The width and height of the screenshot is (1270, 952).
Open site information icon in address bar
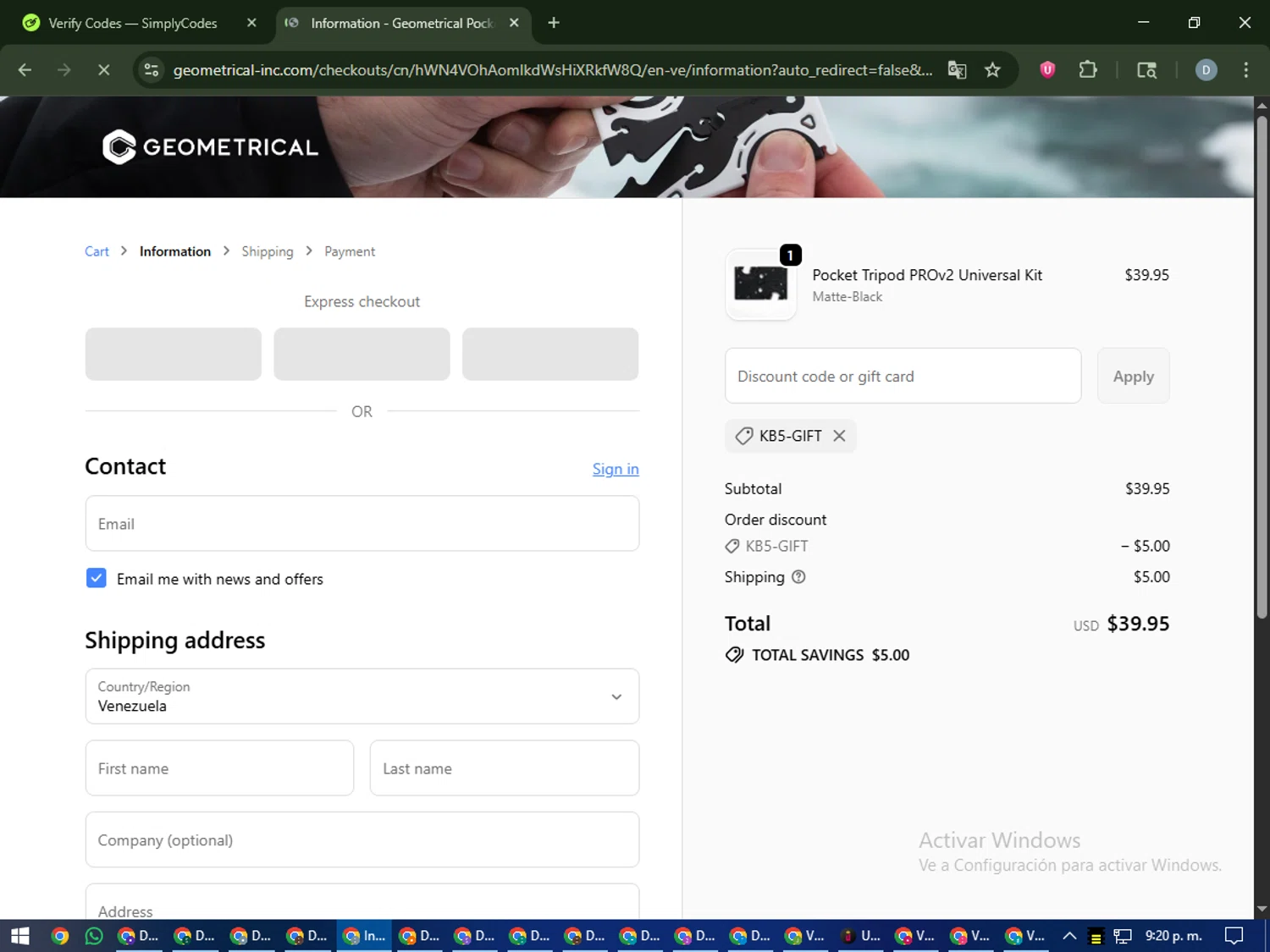(x=152, y=70)
